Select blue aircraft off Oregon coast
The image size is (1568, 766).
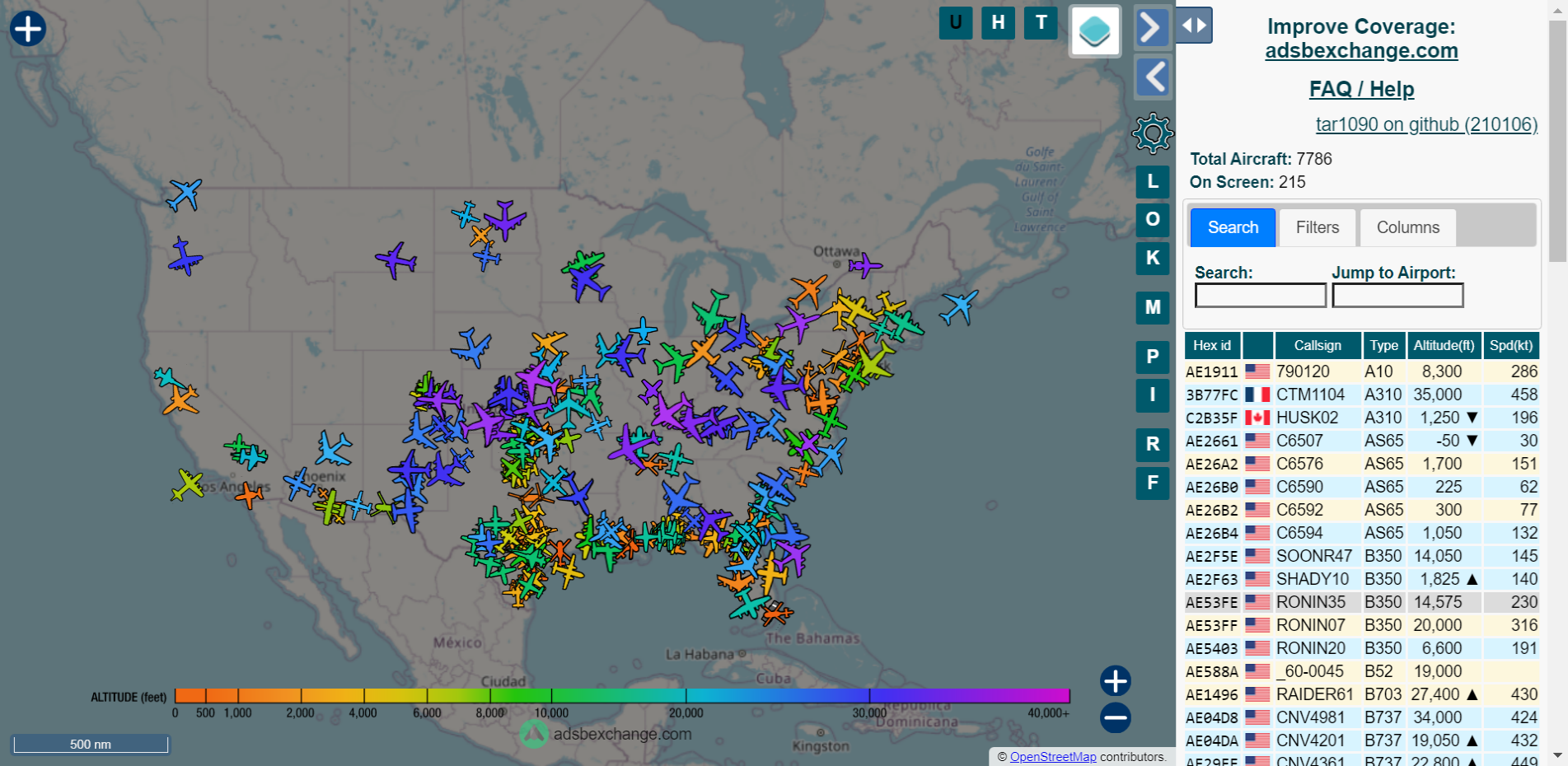click(185, 257)
